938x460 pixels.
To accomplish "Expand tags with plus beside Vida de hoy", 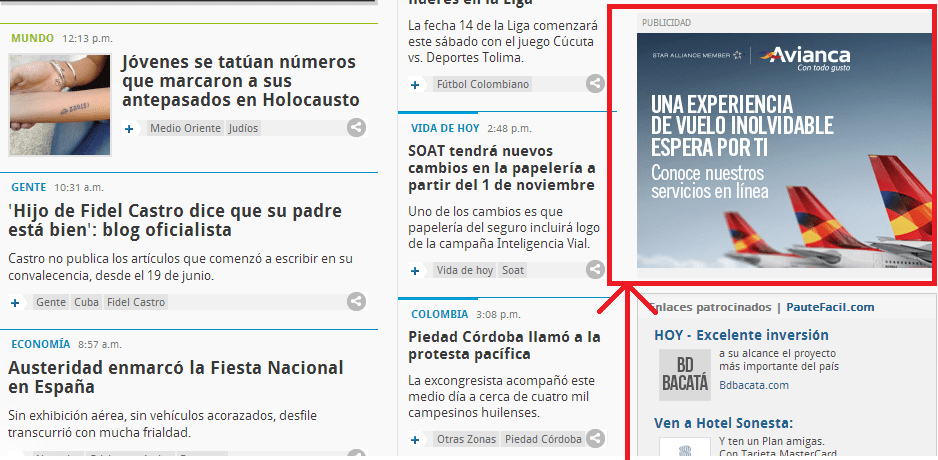I will (415, 270).
